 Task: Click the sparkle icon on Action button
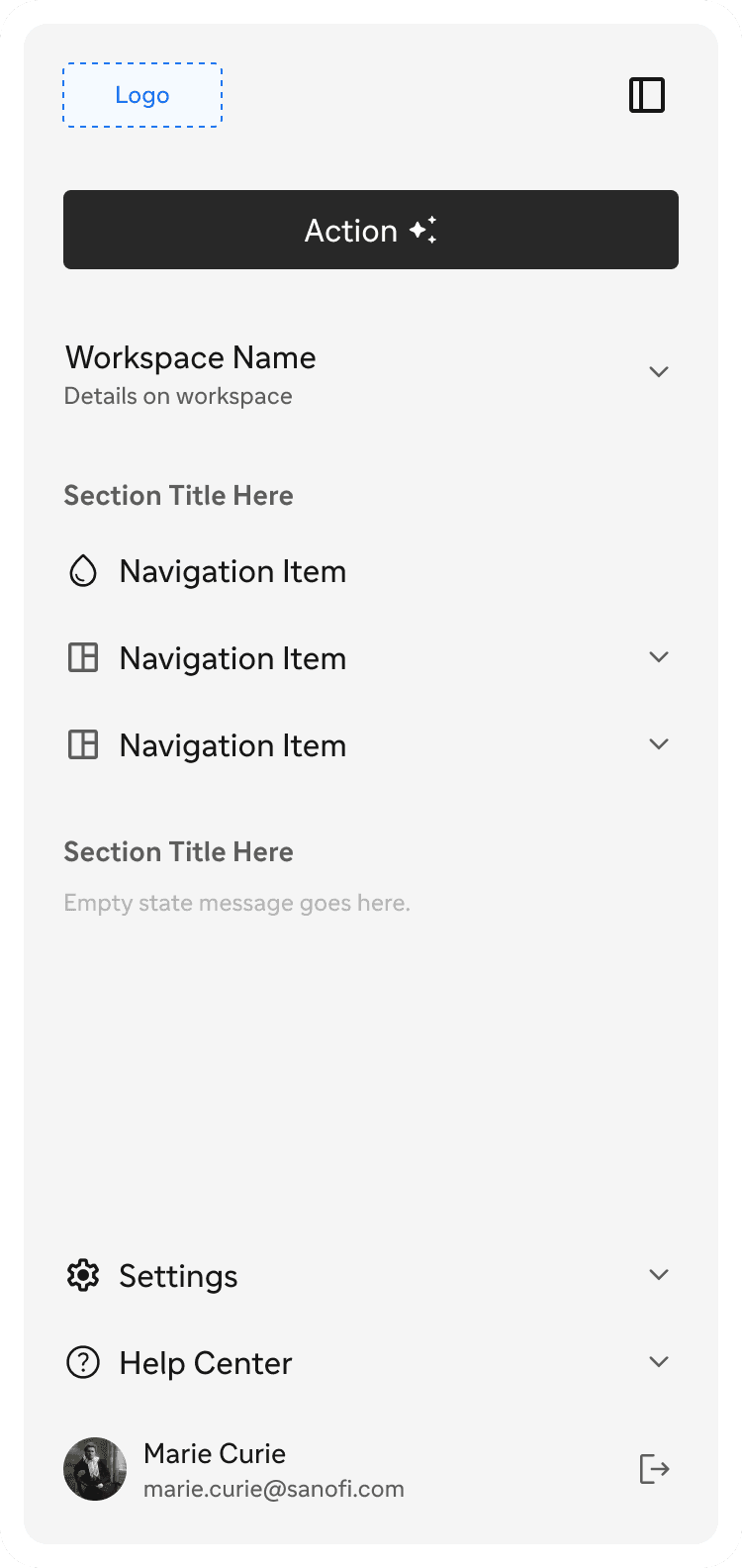(423, 230)
